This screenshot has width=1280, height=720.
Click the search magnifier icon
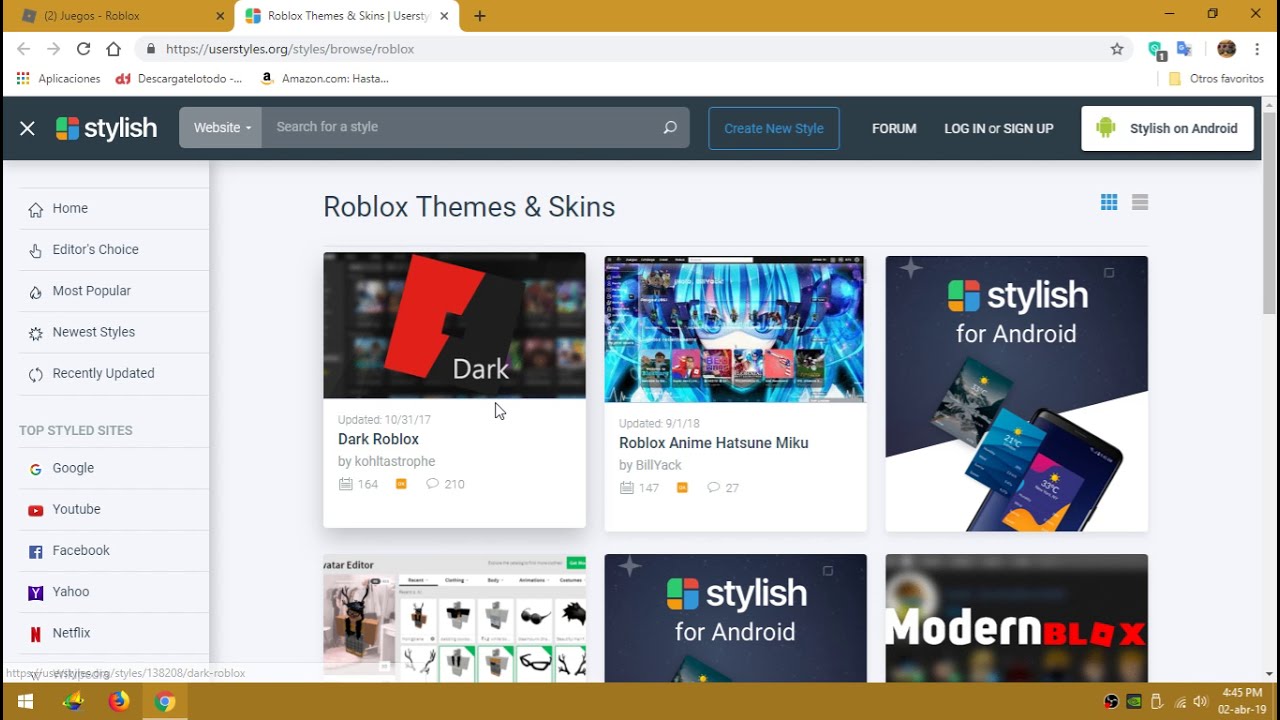[670, 127]
